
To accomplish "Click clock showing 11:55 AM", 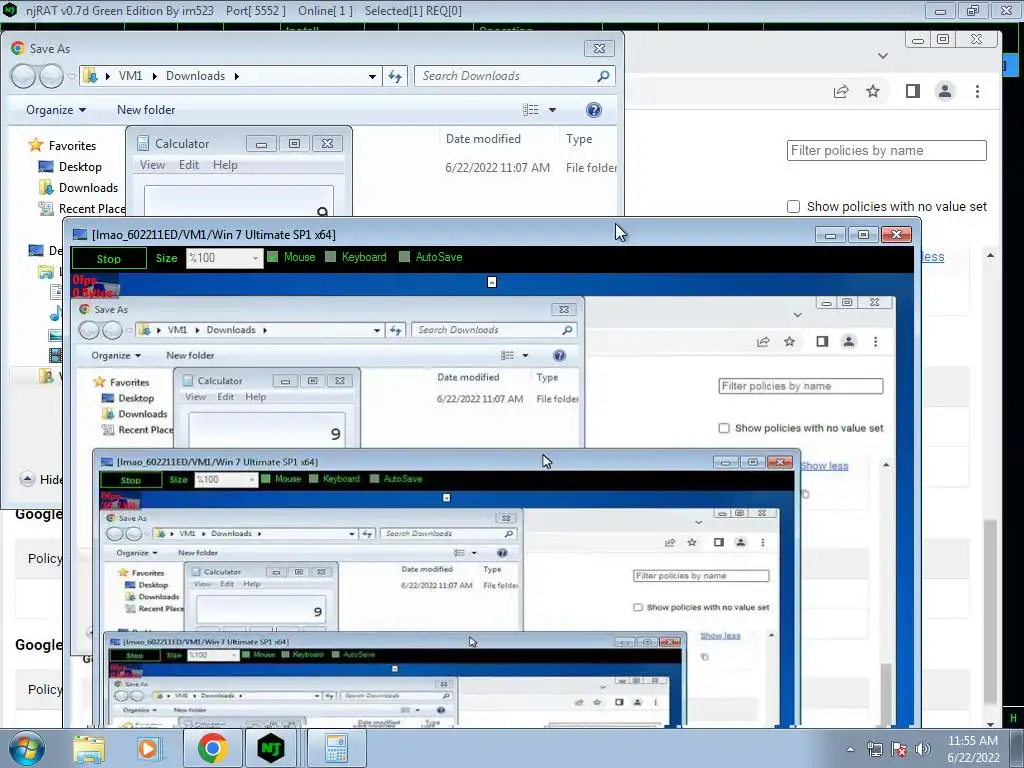I will click(x=972, y=741).
